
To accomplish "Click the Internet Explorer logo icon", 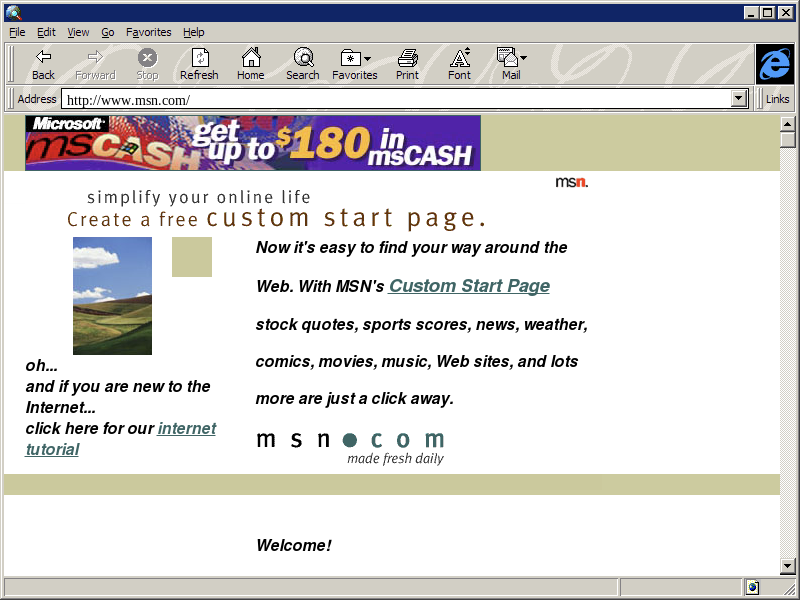I will [x=775, y=64].
